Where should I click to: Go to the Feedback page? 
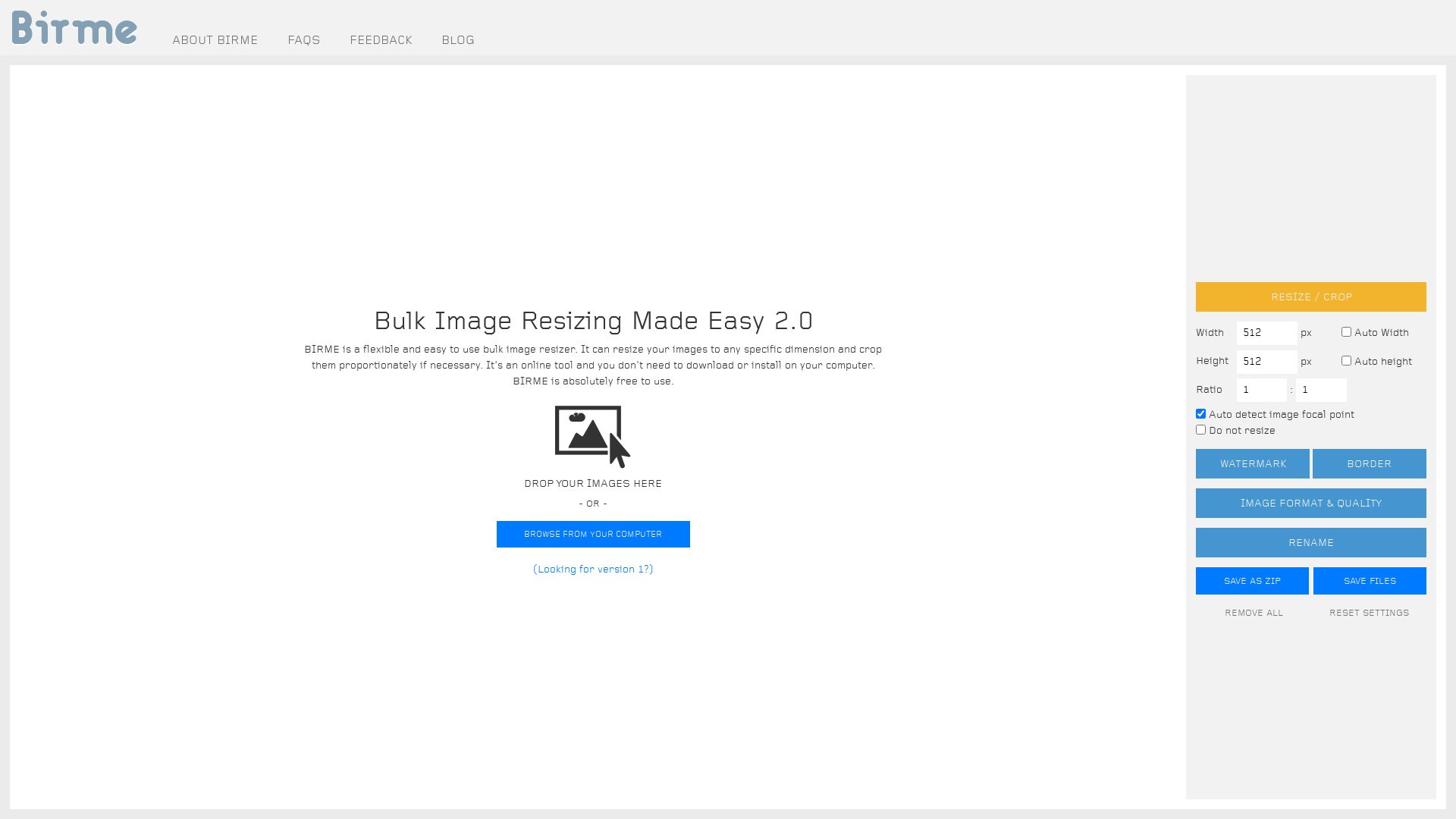click(x=381, y=40)
